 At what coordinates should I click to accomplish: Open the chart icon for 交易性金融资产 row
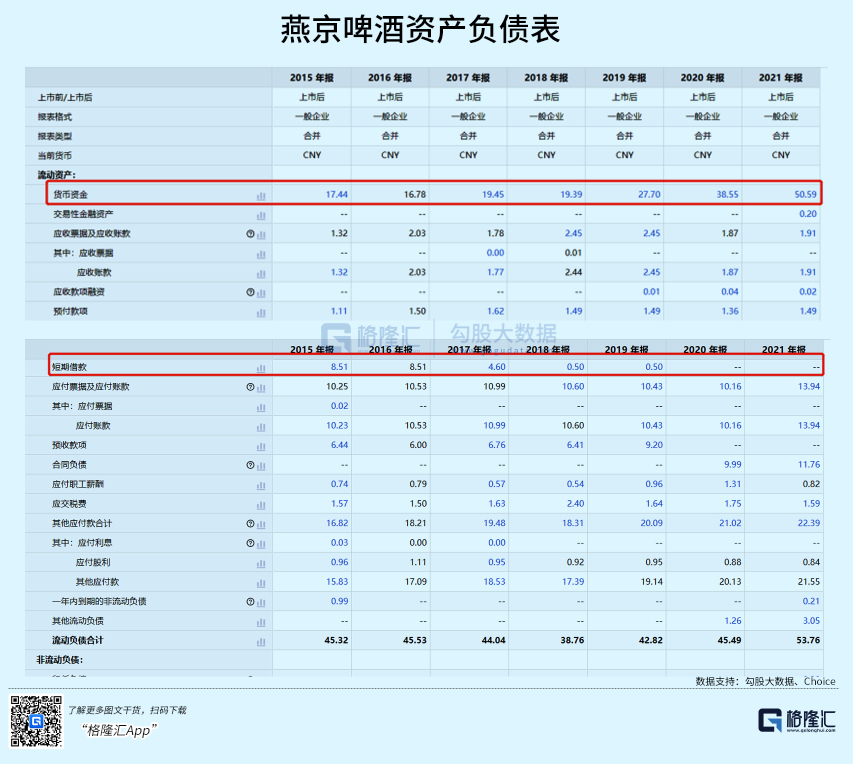(261, 215)
